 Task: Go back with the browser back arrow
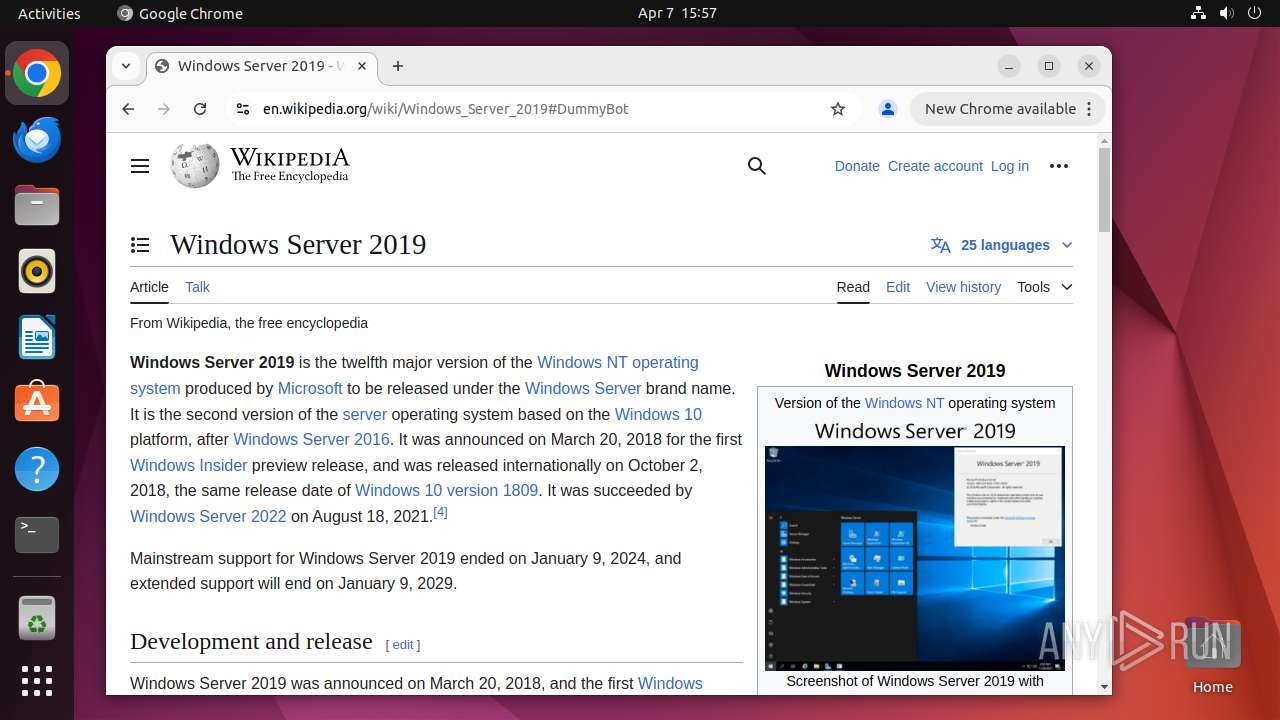point(128,109)
